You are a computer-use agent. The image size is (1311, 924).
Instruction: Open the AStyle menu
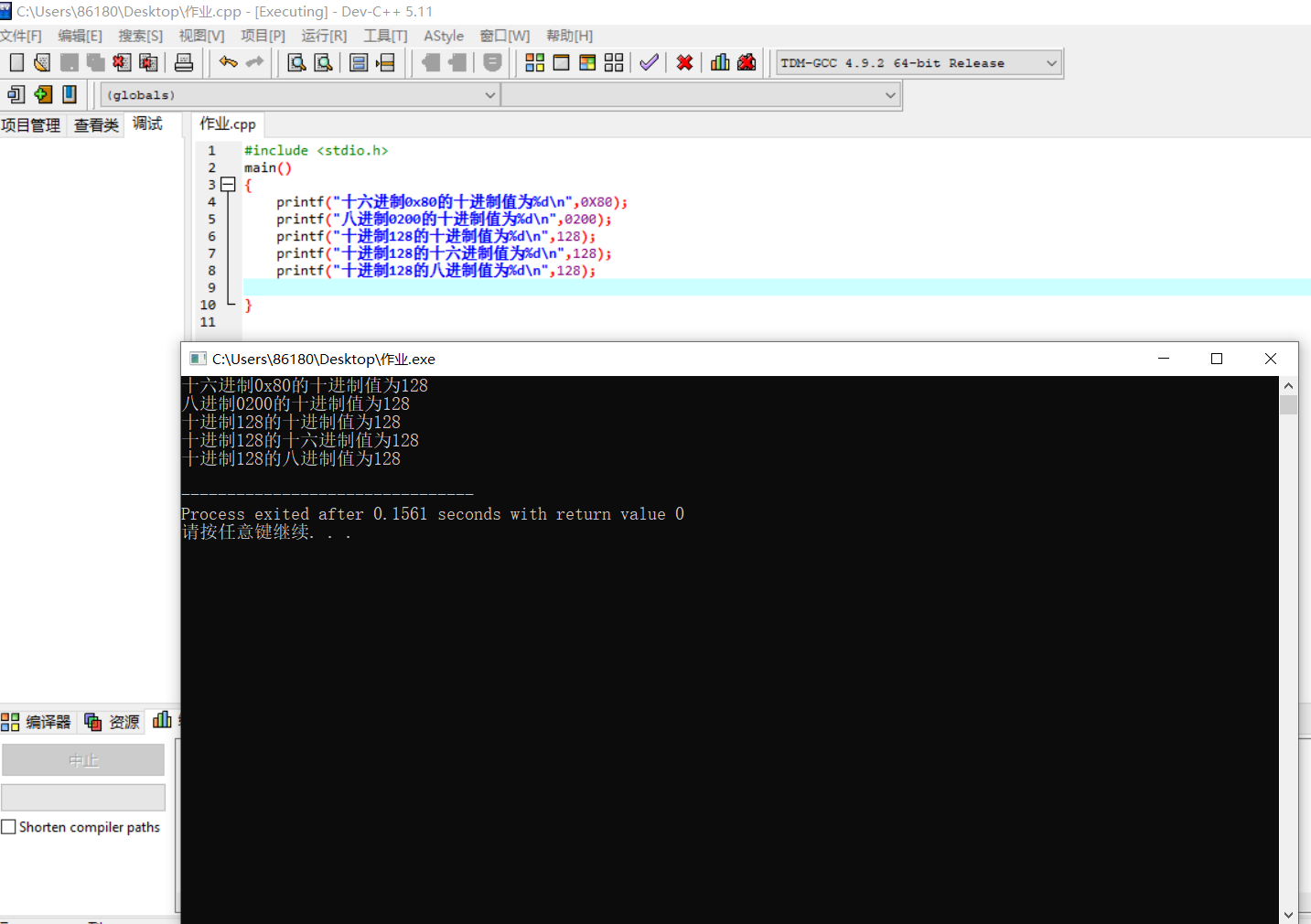(x=444, y=36)
